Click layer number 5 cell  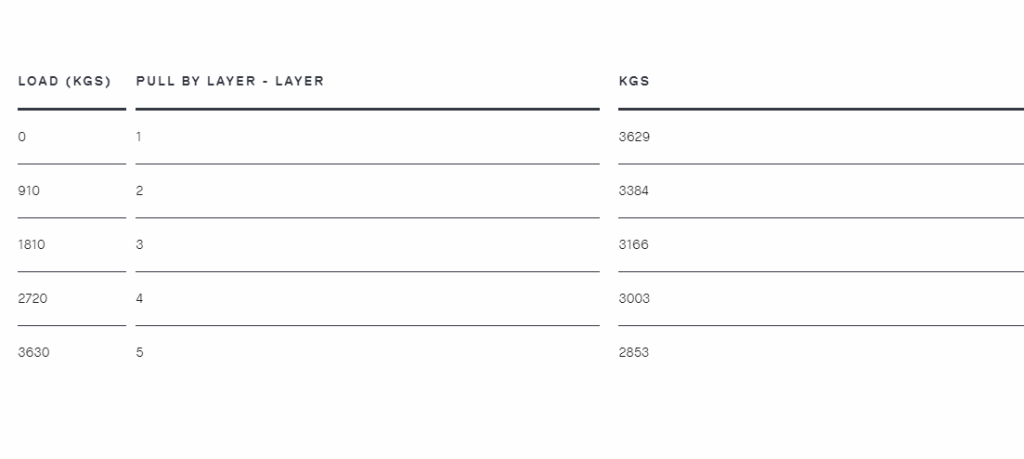click(x=139, y=353)
